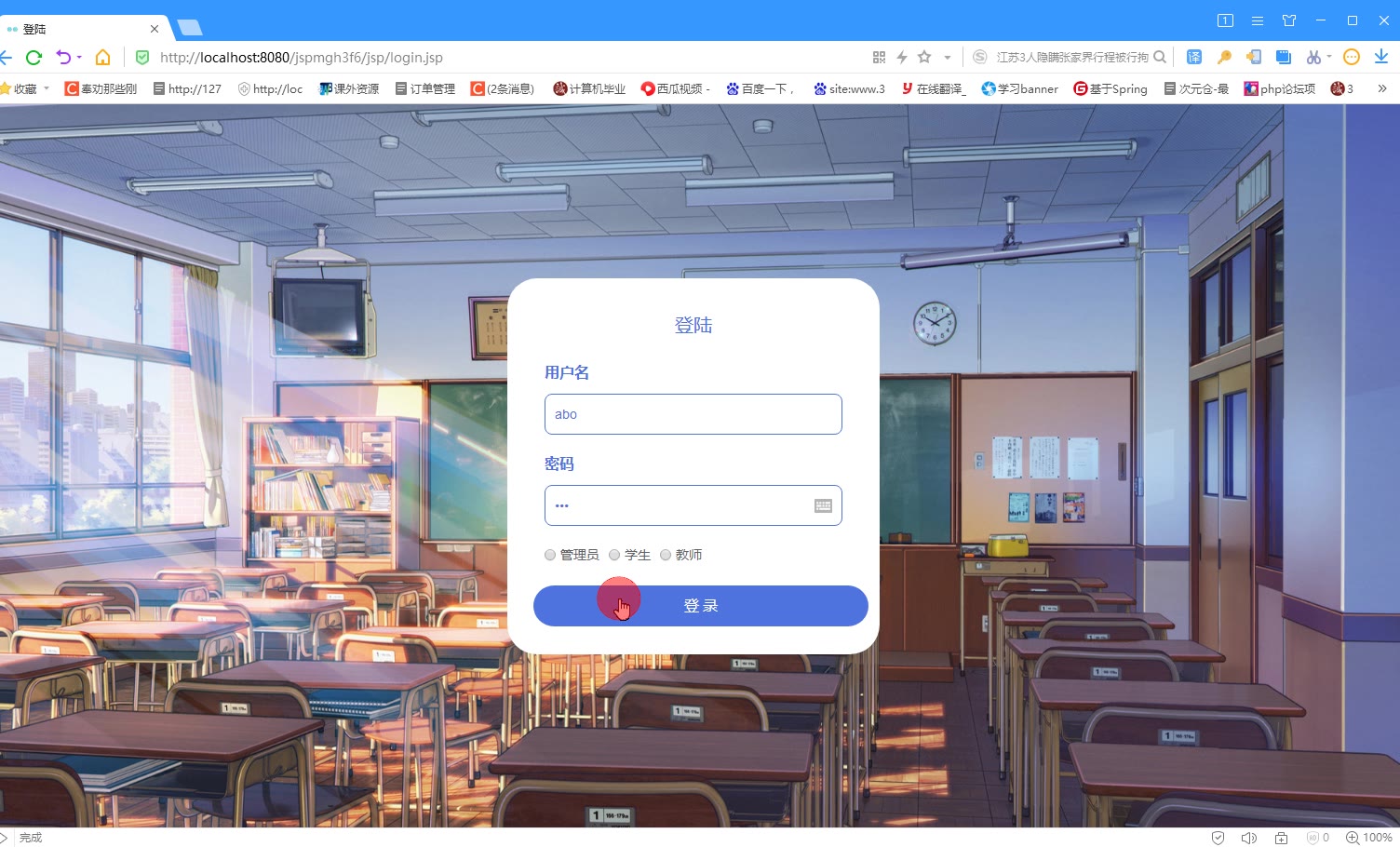Click the refresh page icon

point(34,58)
